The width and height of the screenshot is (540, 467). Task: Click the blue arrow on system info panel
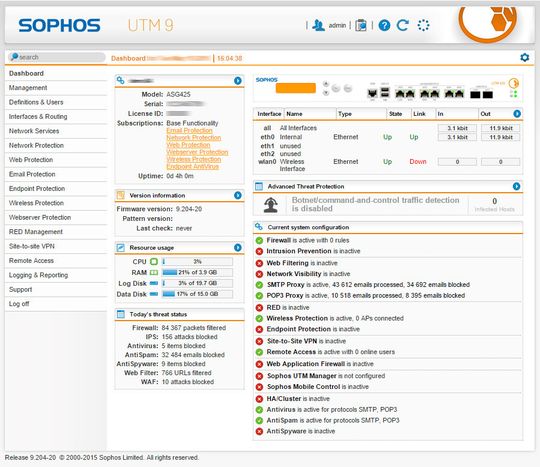(x=238, y=81)
